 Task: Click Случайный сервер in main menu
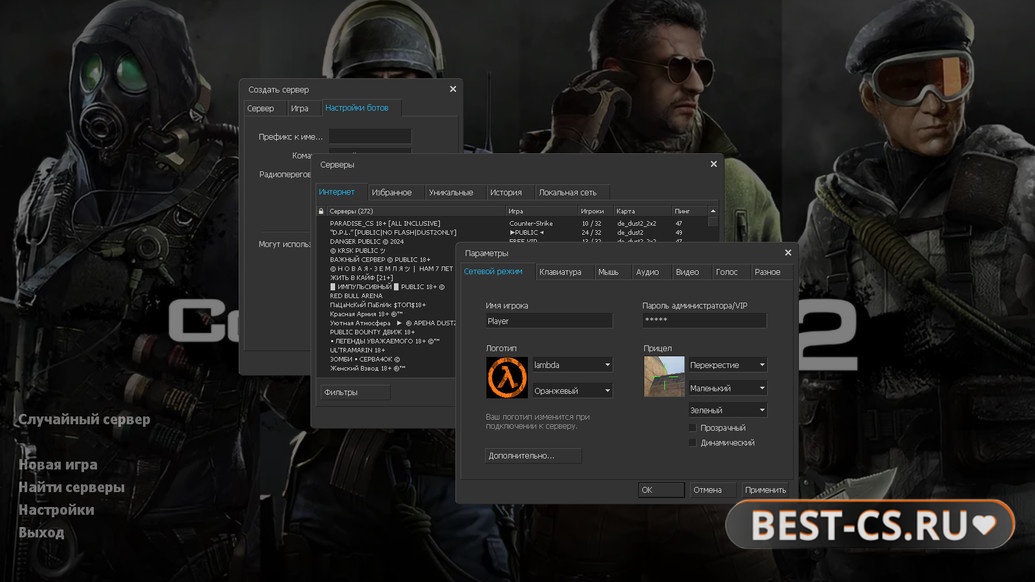(84, 420)
